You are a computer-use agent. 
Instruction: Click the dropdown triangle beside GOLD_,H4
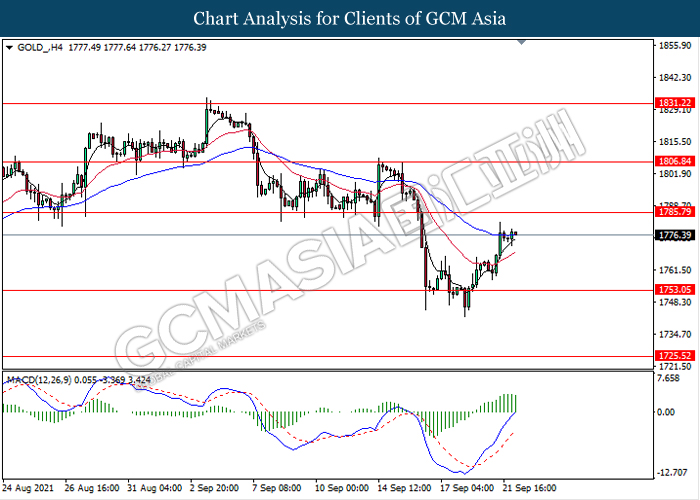tap(9, 48)
